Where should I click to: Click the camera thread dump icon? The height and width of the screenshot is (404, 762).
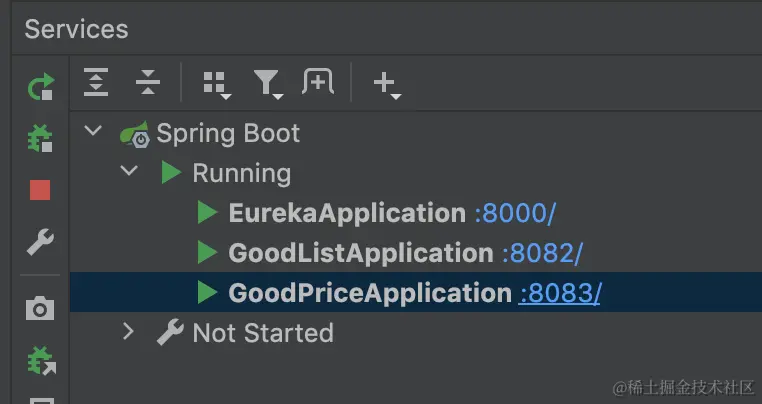coord(40,308)
